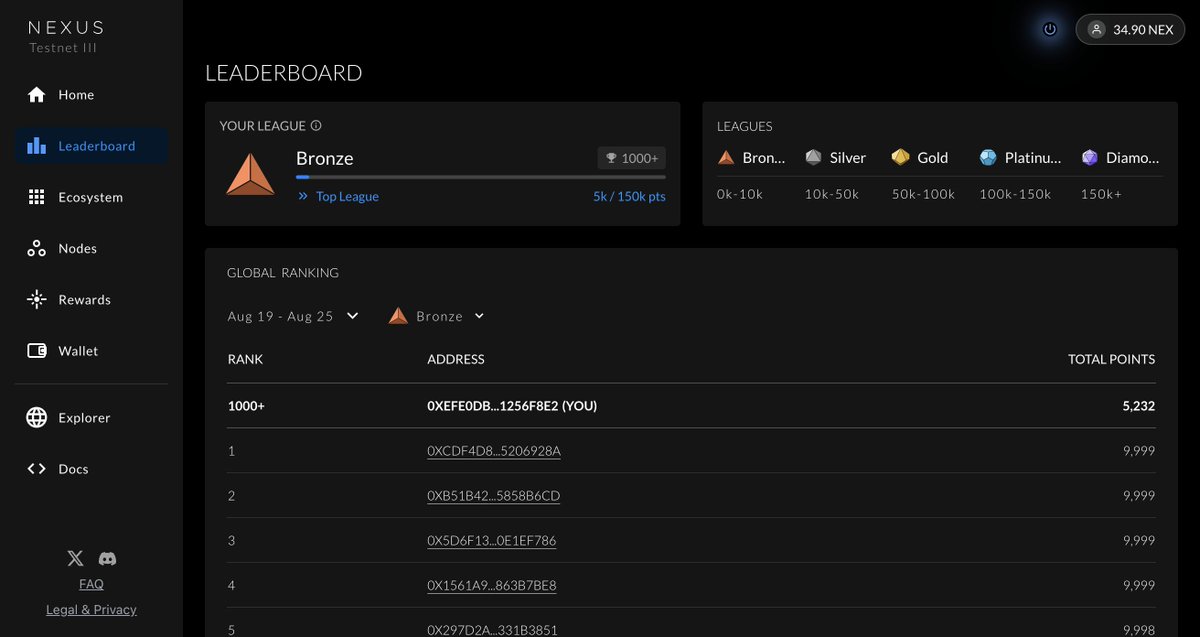The image size is (1200, 637).
Task: Click the user profile icon beside NEX balance
Action: coord(1096,30)
